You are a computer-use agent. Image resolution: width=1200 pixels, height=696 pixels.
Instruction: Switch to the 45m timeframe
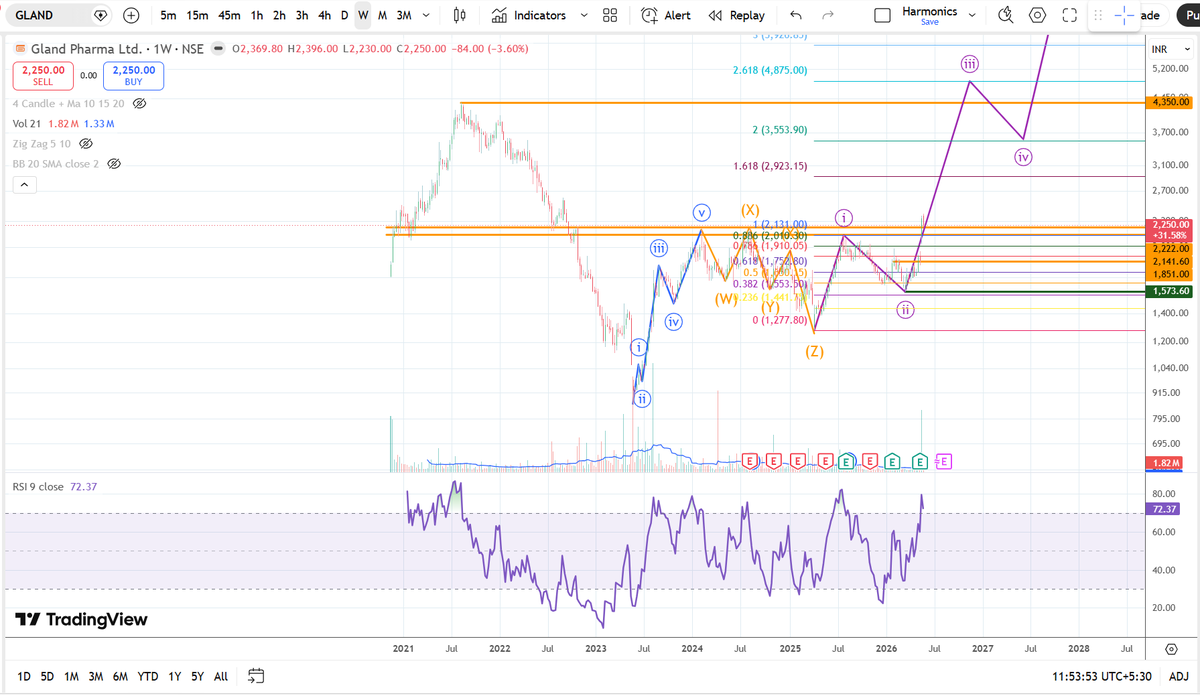229,15
